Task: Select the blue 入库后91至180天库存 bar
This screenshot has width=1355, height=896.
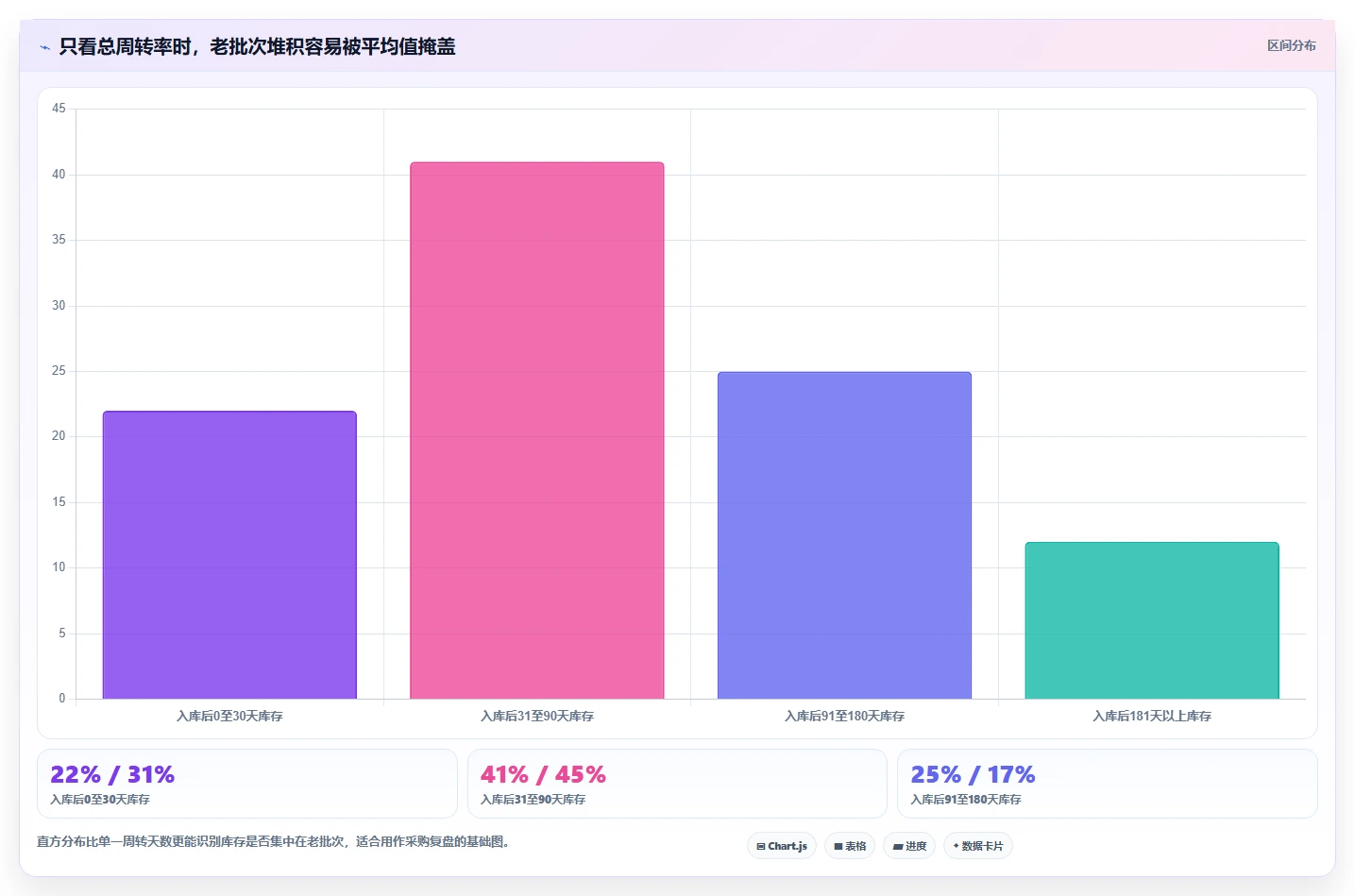Action: click(844, 535)
